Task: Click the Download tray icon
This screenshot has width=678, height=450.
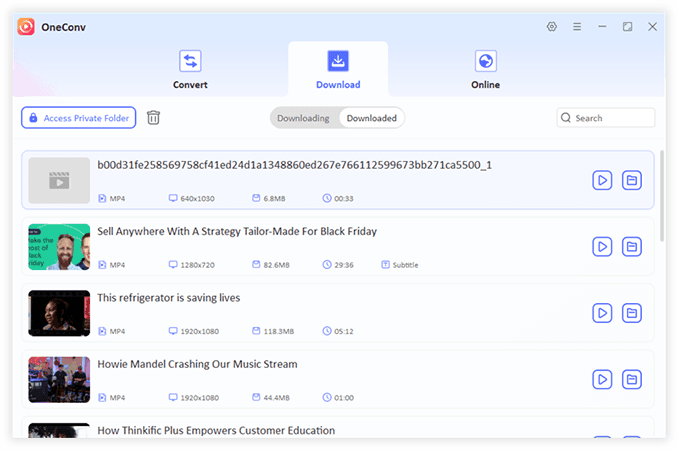Action: coord(338,61)
